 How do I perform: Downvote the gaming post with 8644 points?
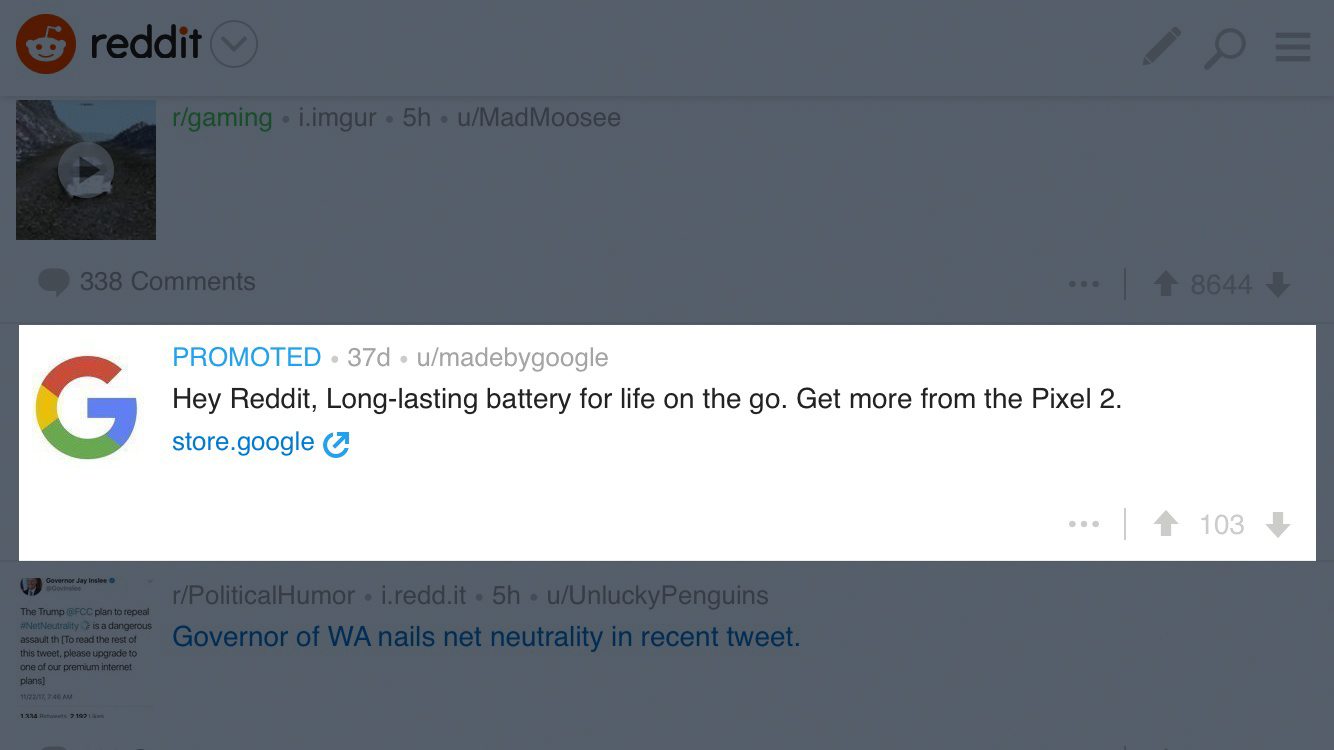1277,285
